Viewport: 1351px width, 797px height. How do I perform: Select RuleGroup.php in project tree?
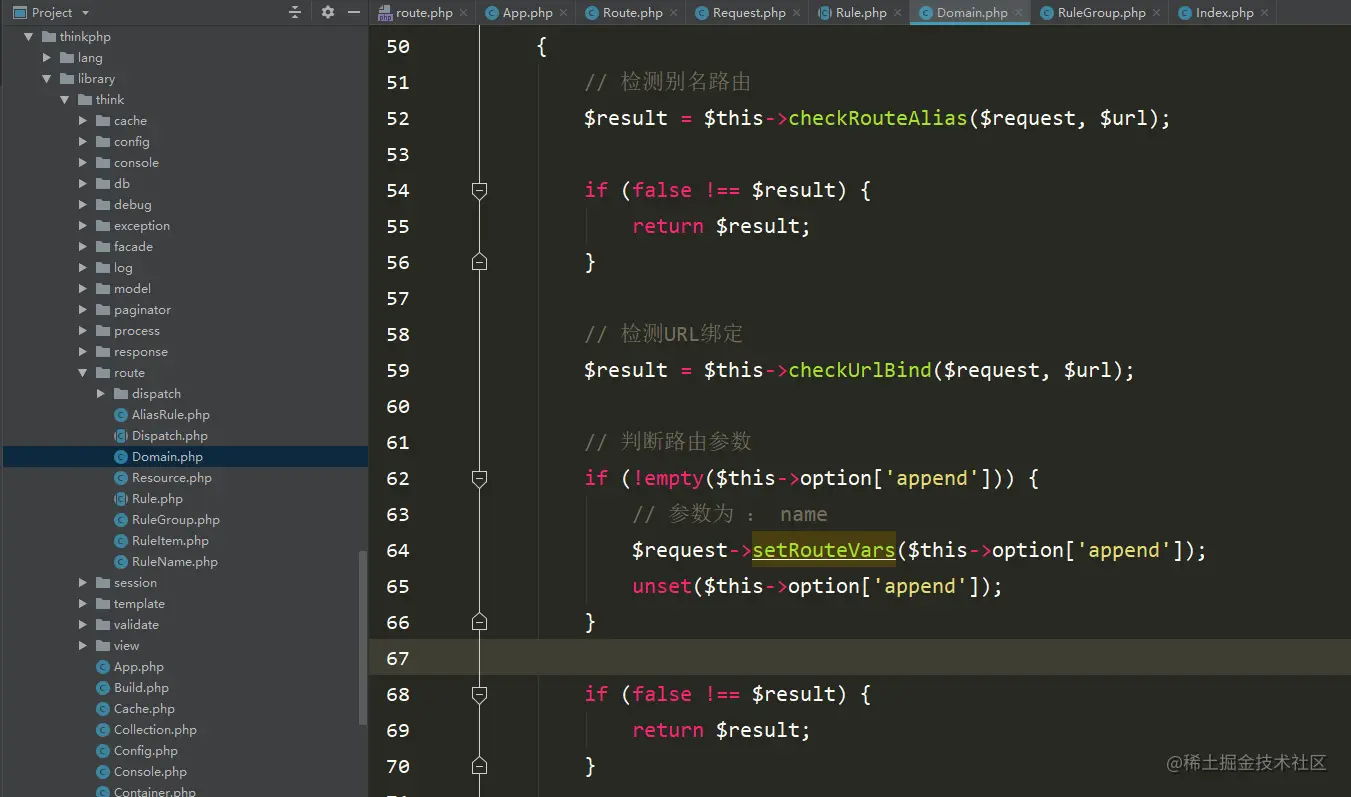coord(175,520)
